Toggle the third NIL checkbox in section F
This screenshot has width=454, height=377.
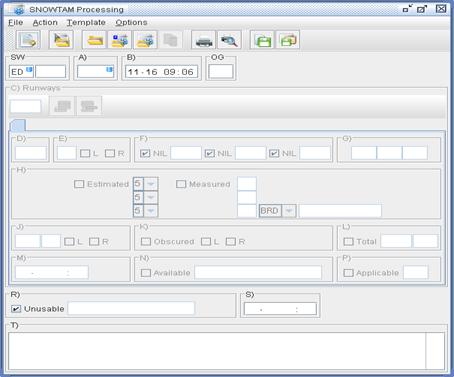[x=274, y=153]
